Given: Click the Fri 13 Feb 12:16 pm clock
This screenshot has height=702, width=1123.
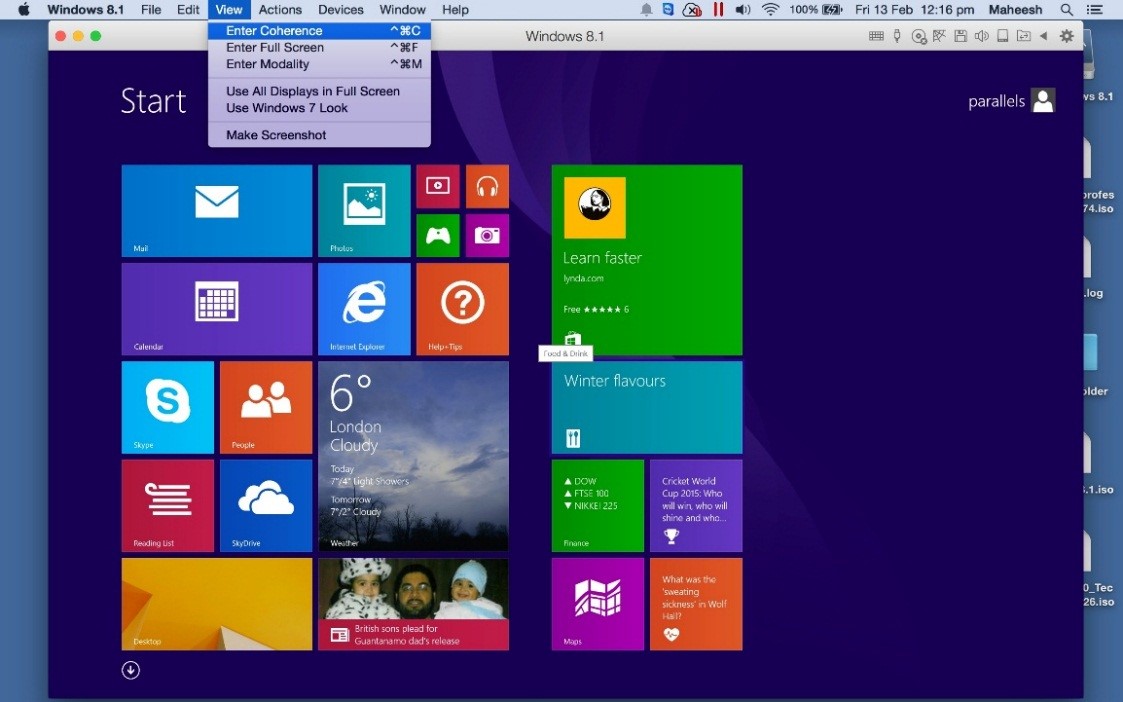Looking at the screenshot, I should coord(915,9).
